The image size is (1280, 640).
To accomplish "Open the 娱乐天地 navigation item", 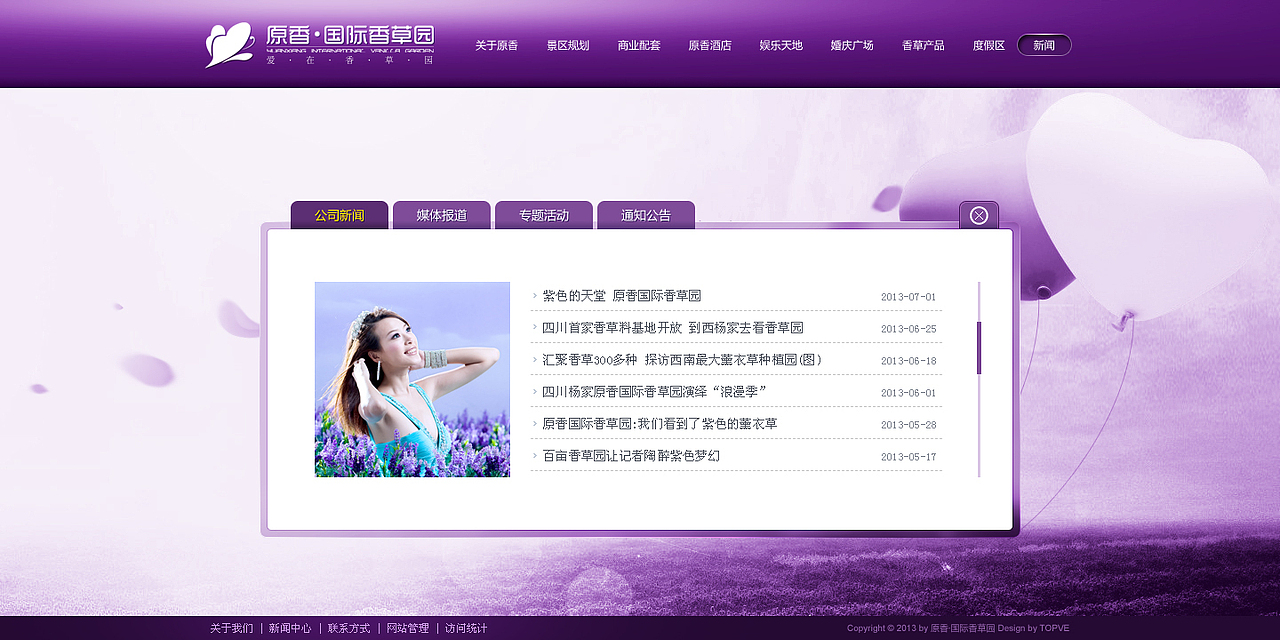I will coord(781,45).
